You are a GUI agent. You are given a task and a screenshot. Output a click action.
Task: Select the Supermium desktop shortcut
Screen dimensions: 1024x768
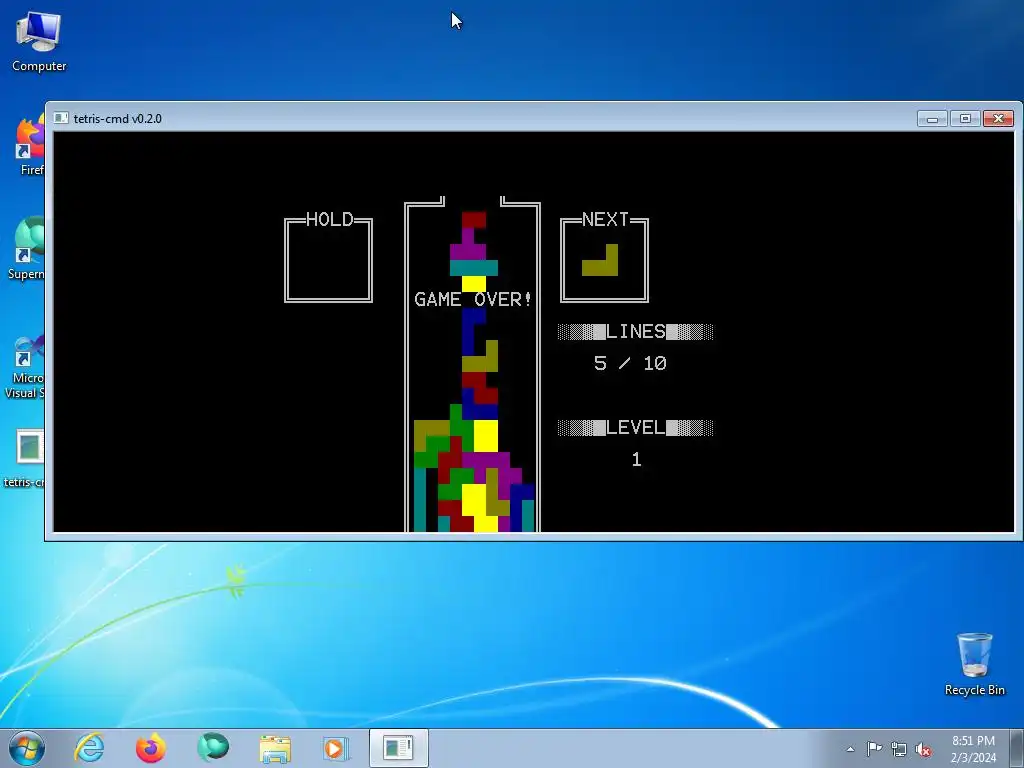(27, 248)
